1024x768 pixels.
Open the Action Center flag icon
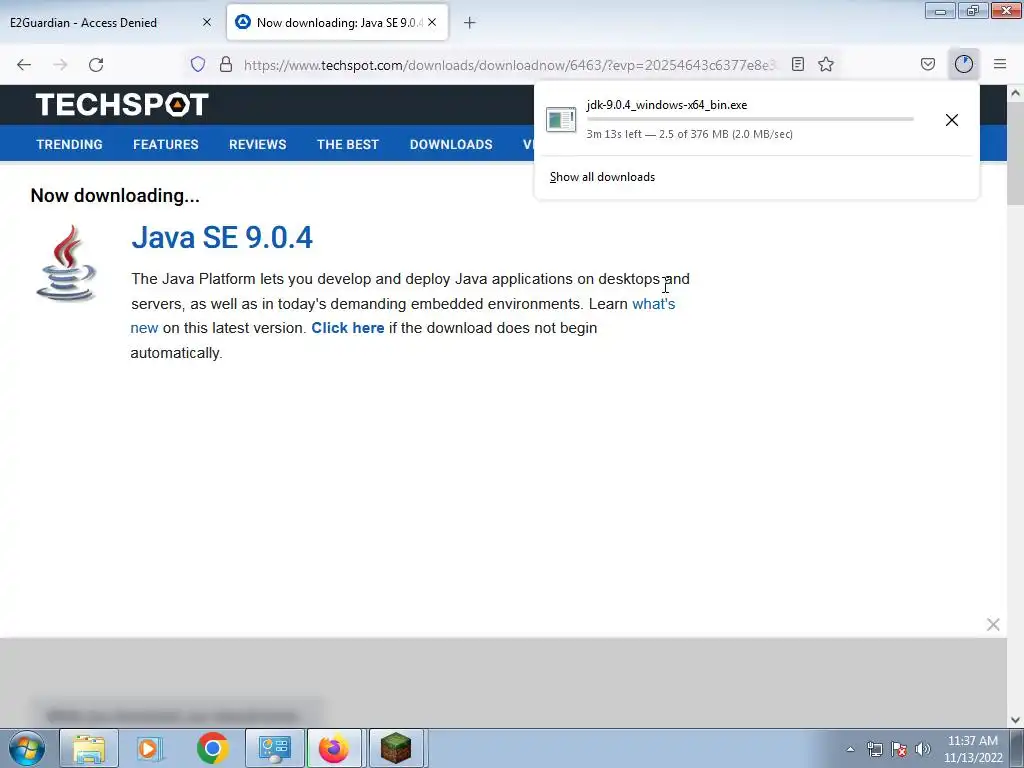pos(899,749)
